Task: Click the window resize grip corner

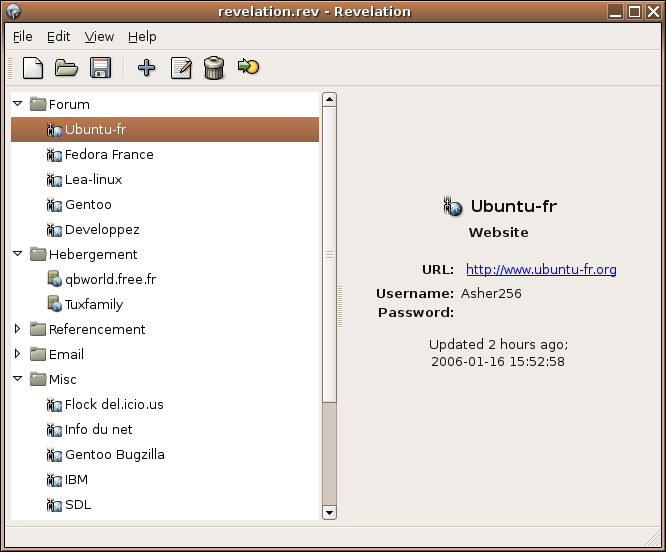Action: point(653,538)
